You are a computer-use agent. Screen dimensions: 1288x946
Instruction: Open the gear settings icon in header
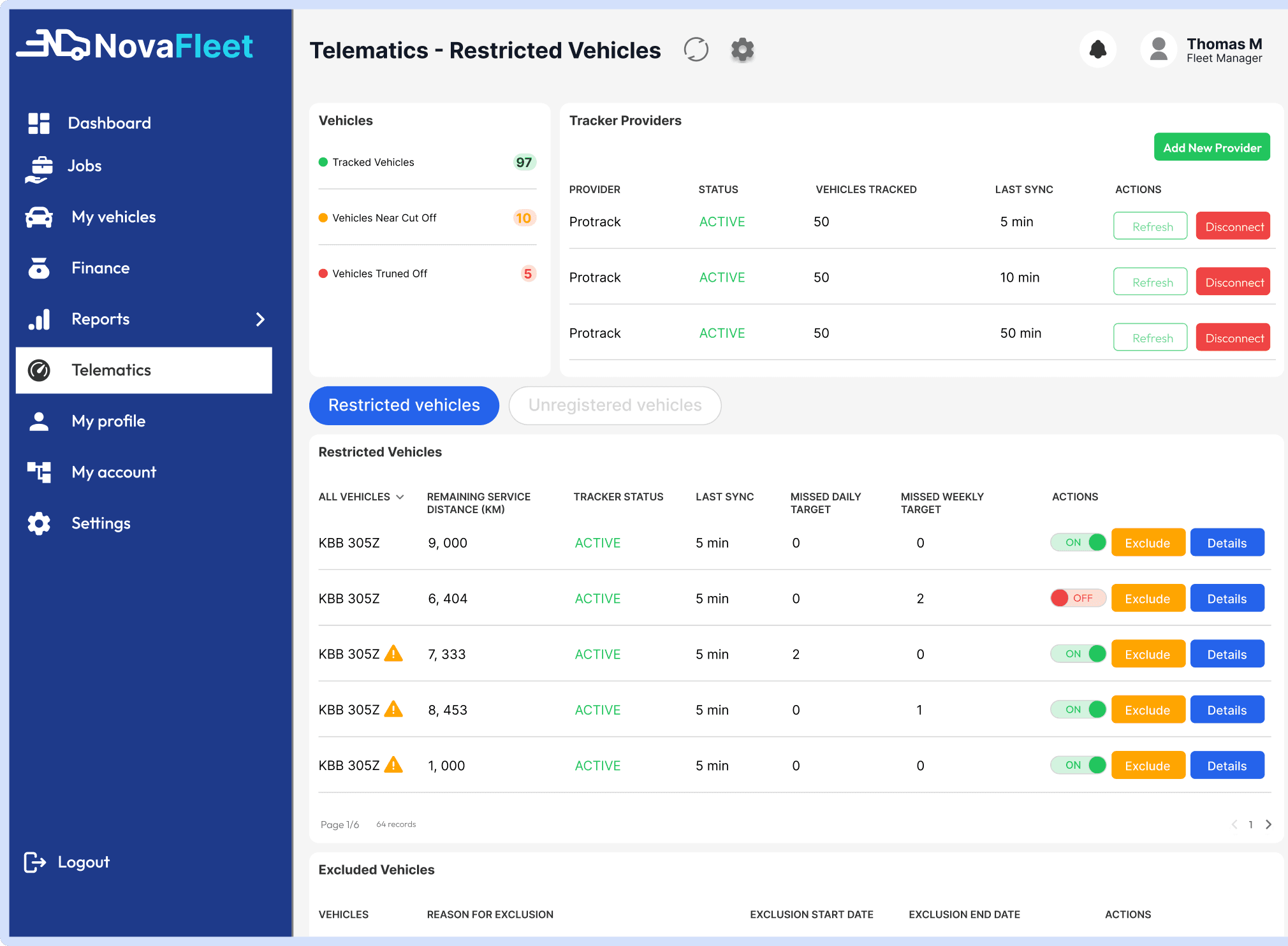(742, 50)
